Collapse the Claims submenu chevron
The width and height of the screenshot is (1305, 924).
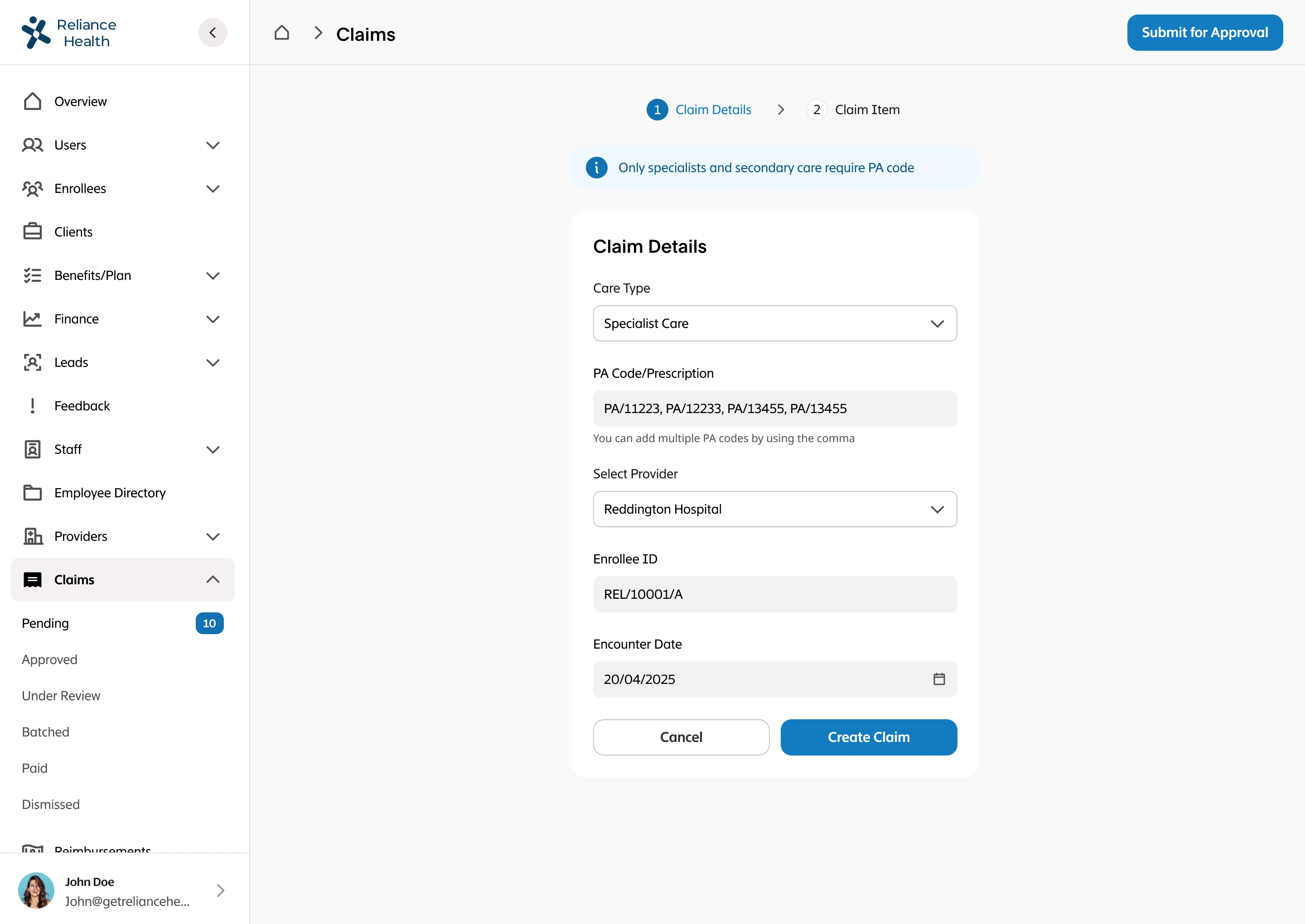213,580
